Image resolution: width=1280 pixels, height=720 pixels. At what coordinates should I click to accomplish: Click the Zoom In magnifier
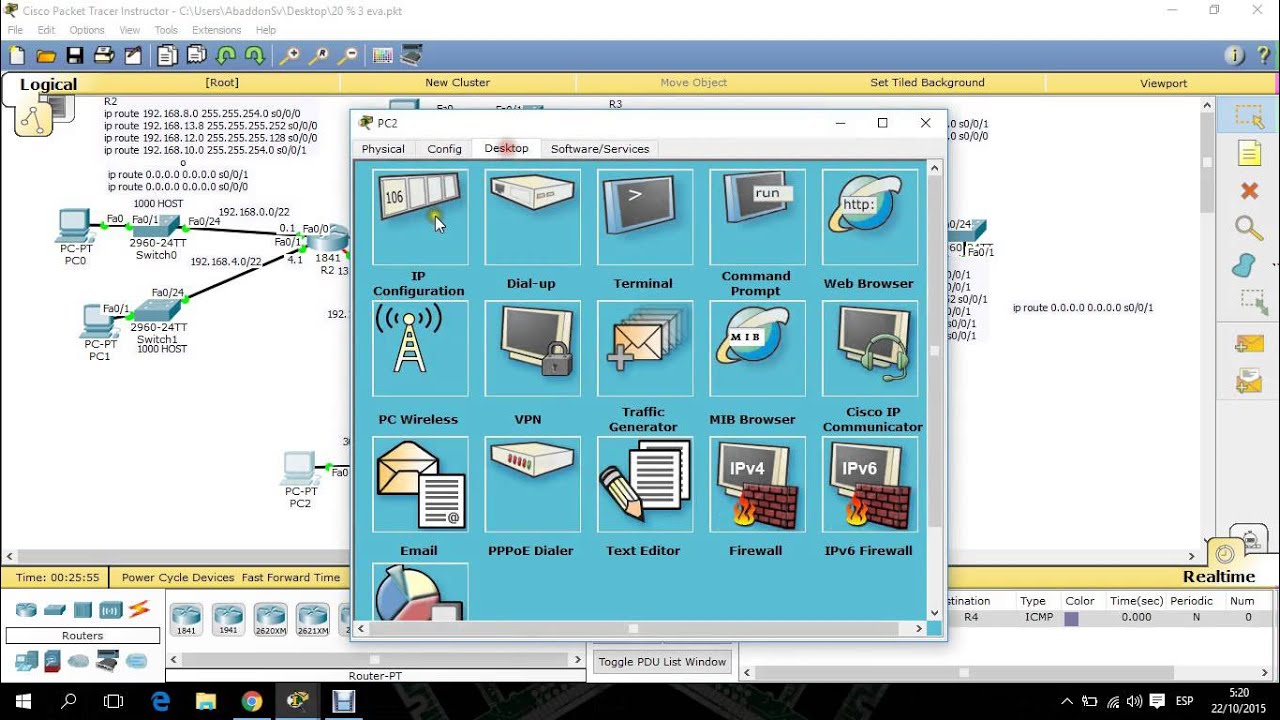click(289, 56)
